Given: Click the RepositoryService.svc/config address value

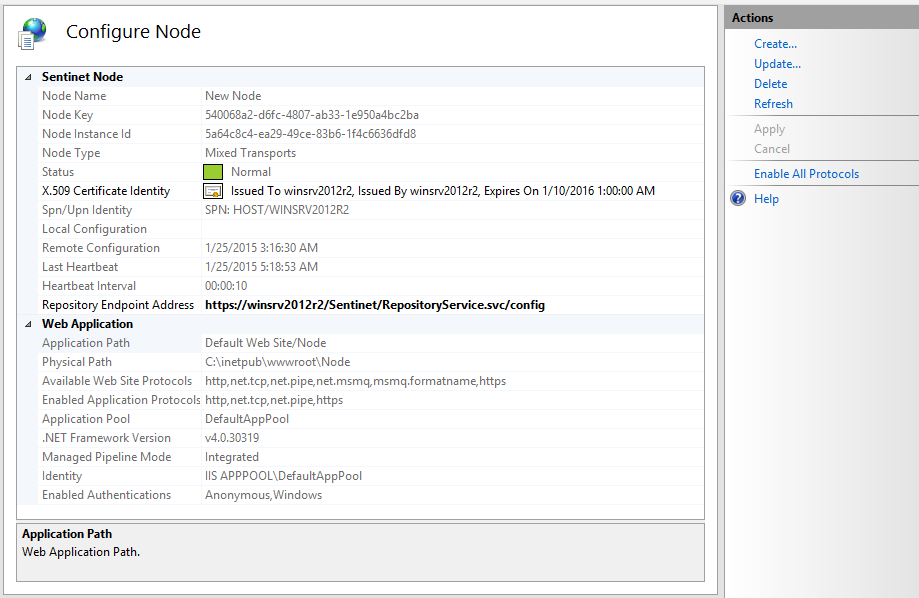Looking at the screenshot, I should [x=375, y=305].
